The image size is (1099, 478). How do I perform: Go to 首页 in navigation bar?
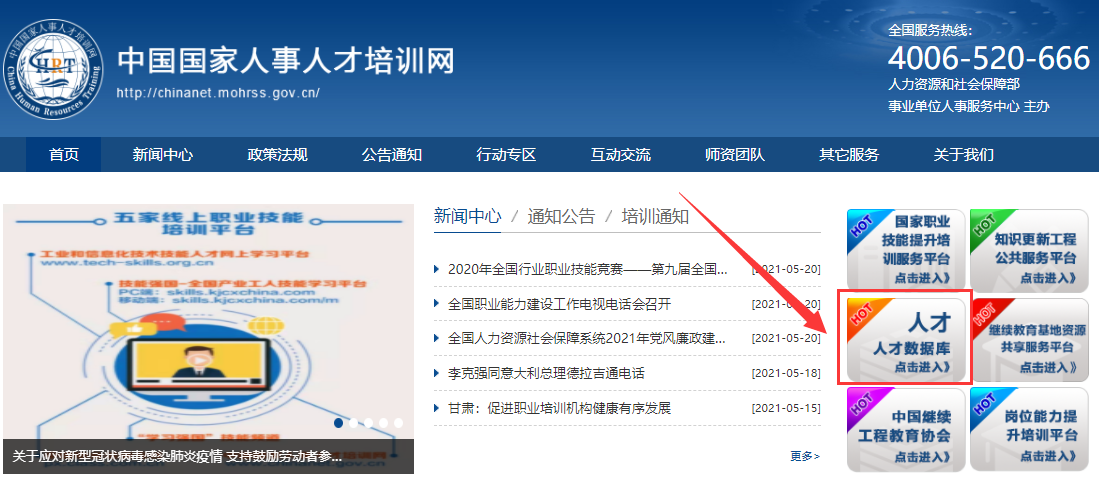pyautogui.click(x=64, y=155)
